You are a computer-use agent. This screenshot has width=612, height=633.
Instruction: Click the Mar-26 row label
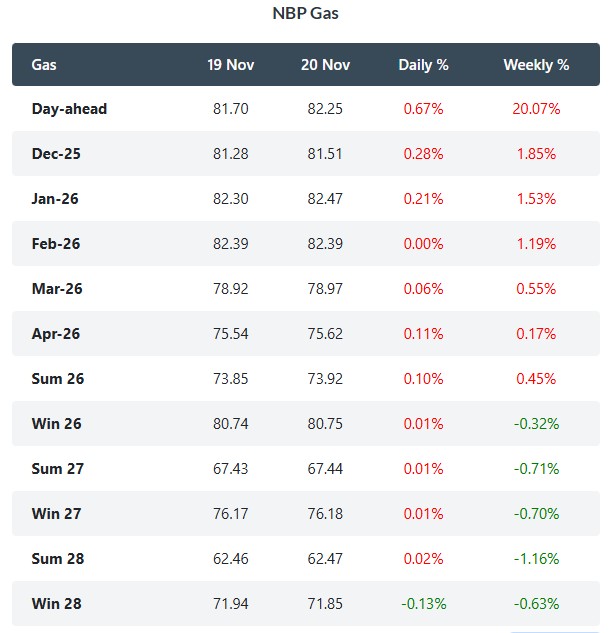coord(58,289)
